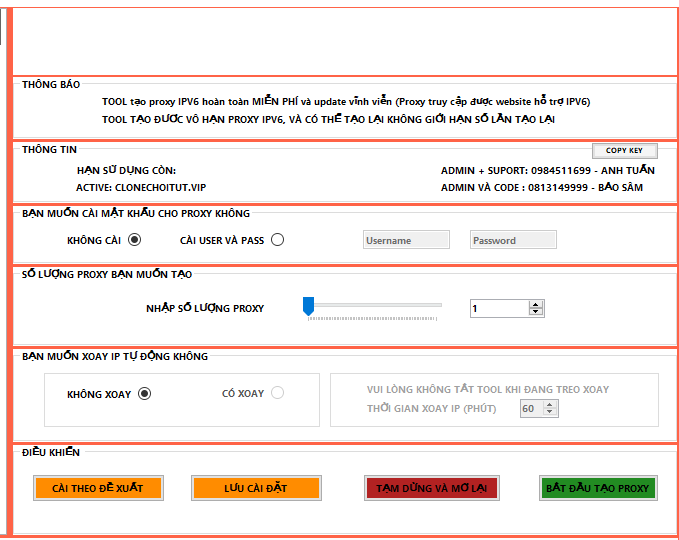Start with the green BẮT ĐẦU TẠO PROXY button
This screenshot has height=540, width=679.
[598, 488]
